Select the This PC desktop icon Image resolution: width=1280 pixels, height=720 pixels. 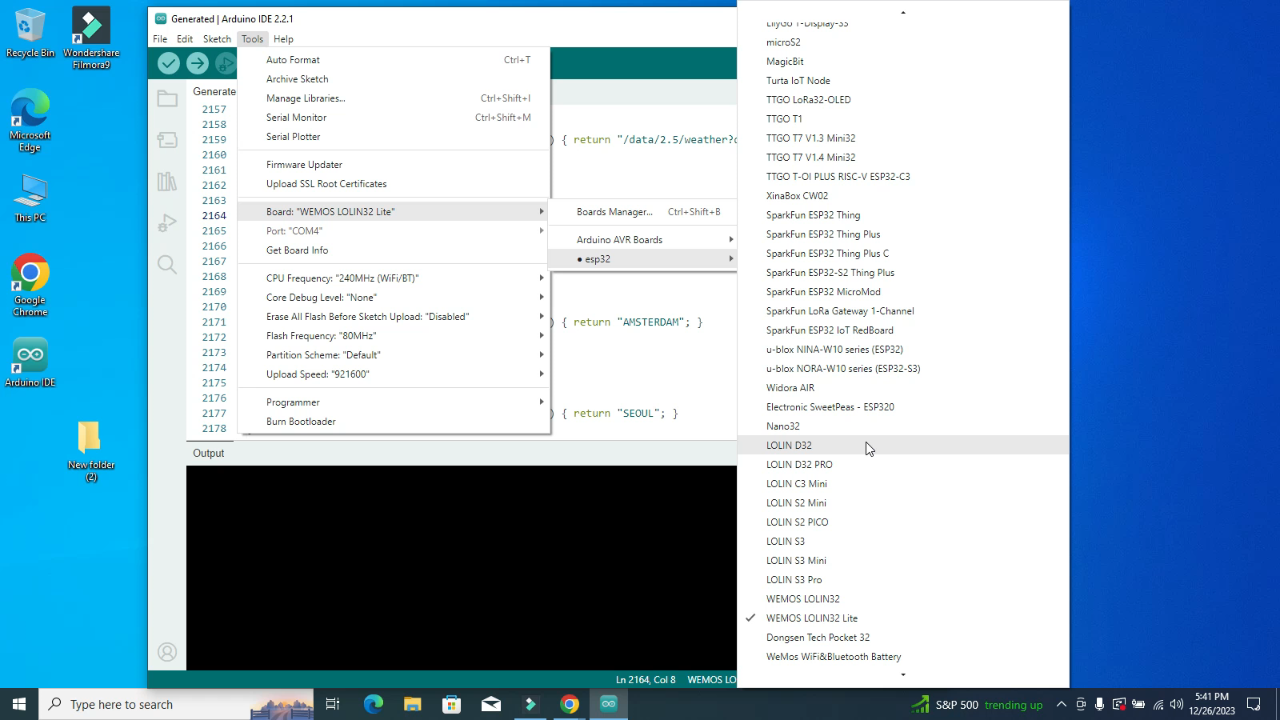tap(30, 198)
